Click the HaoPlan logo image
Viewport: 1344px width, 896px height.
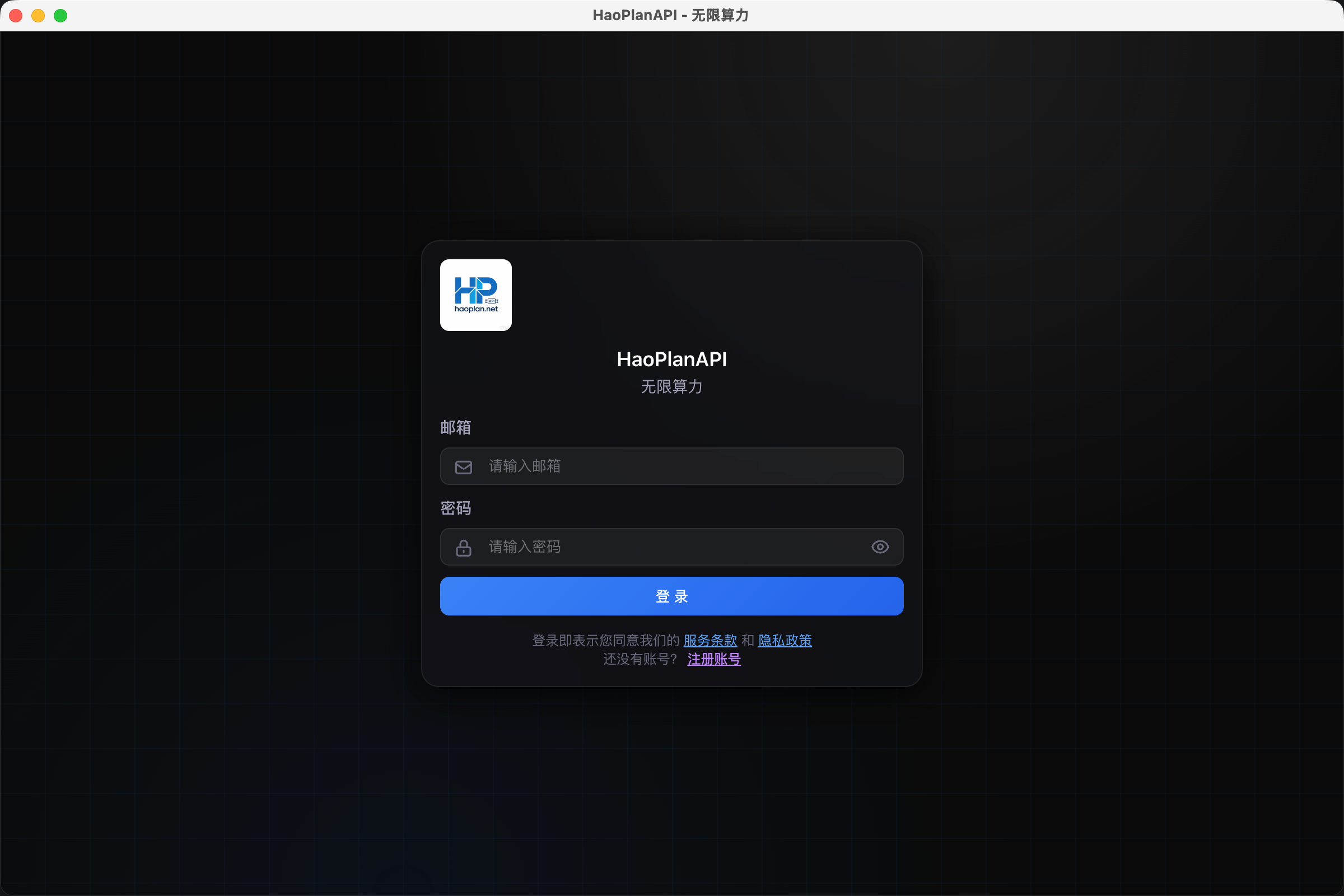tap(475, 295)
